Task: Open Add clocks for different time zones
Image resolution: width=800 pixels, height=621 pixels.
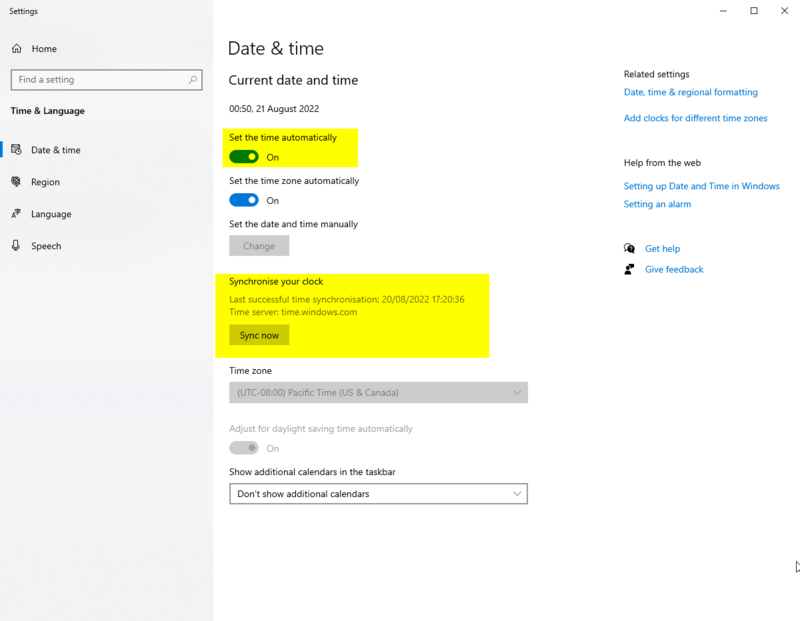Action: 695,117
